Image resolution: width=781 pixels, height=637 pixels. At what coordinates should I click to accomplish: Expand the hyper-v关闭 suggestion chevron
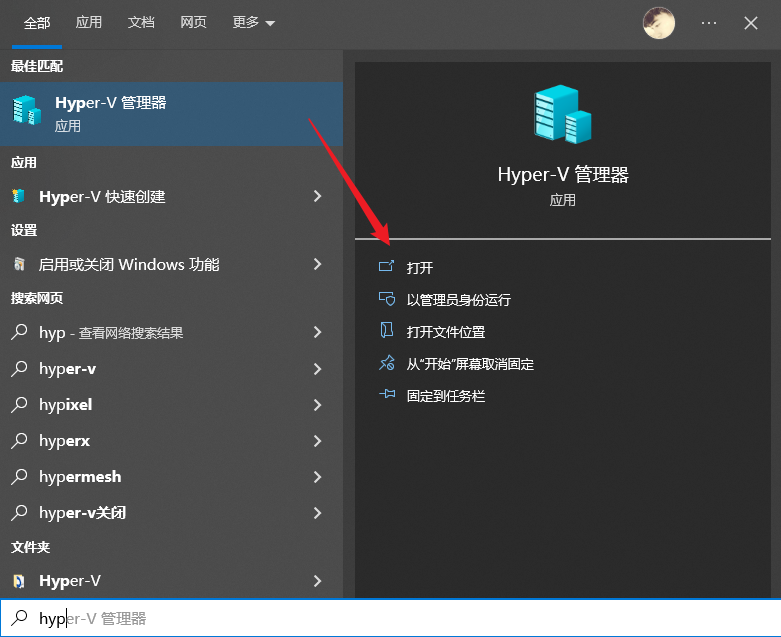click(x=317, y=513)
